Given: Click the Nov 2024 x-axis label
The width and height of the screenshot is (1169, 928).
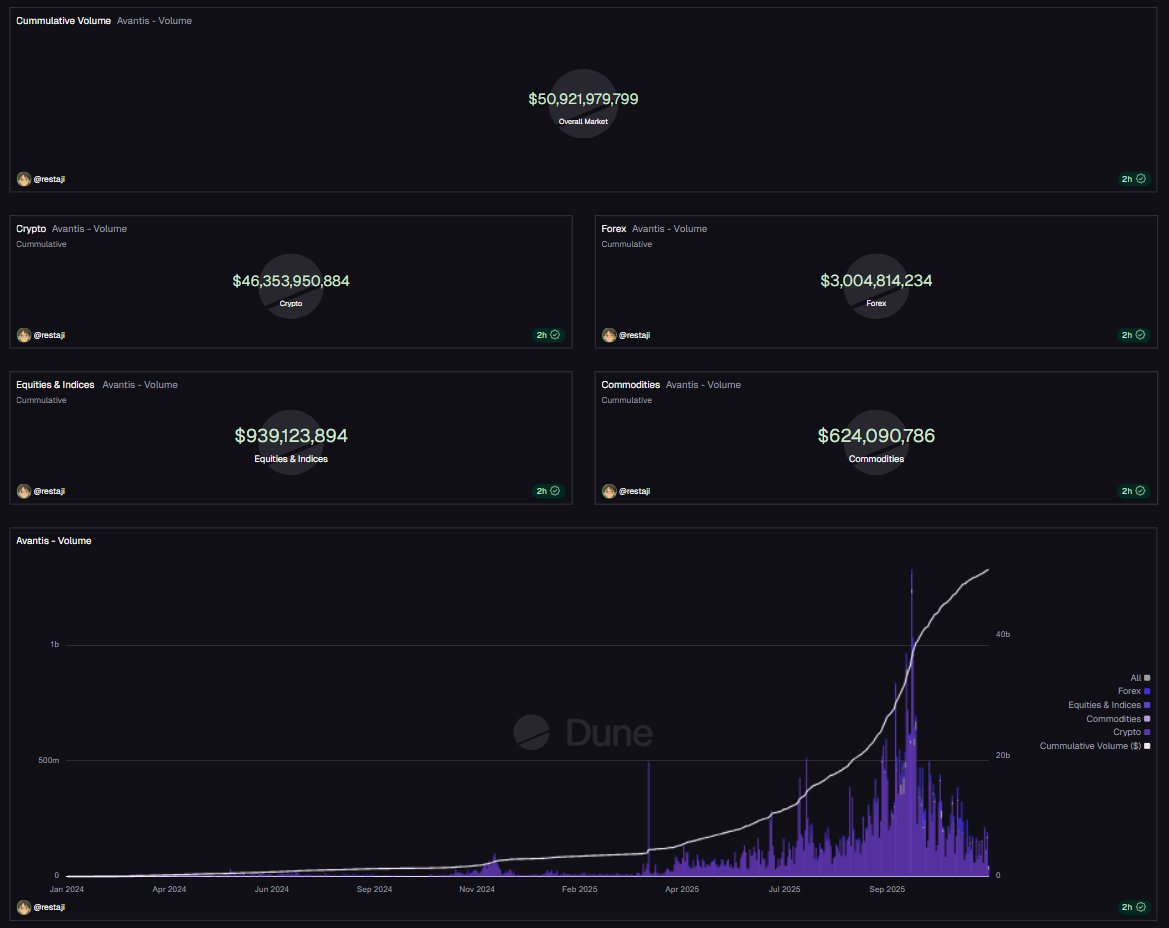Looking at the screenshot, I should (x=476, y=889).
